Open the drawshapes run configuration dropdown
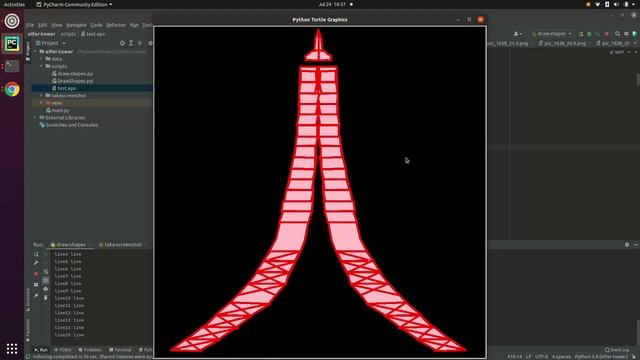 coord(551,34)
